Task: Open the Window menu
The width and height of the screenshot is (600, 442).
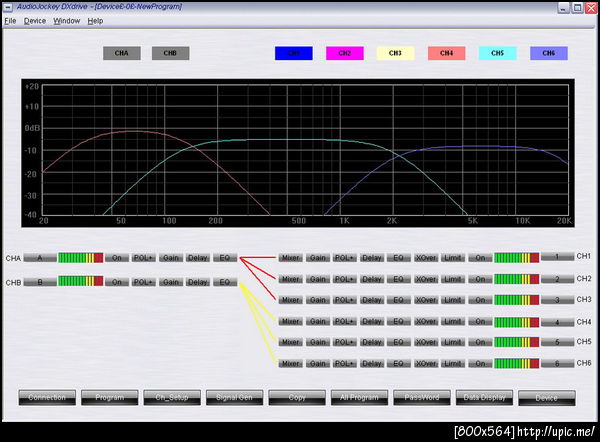Action: 67,21
